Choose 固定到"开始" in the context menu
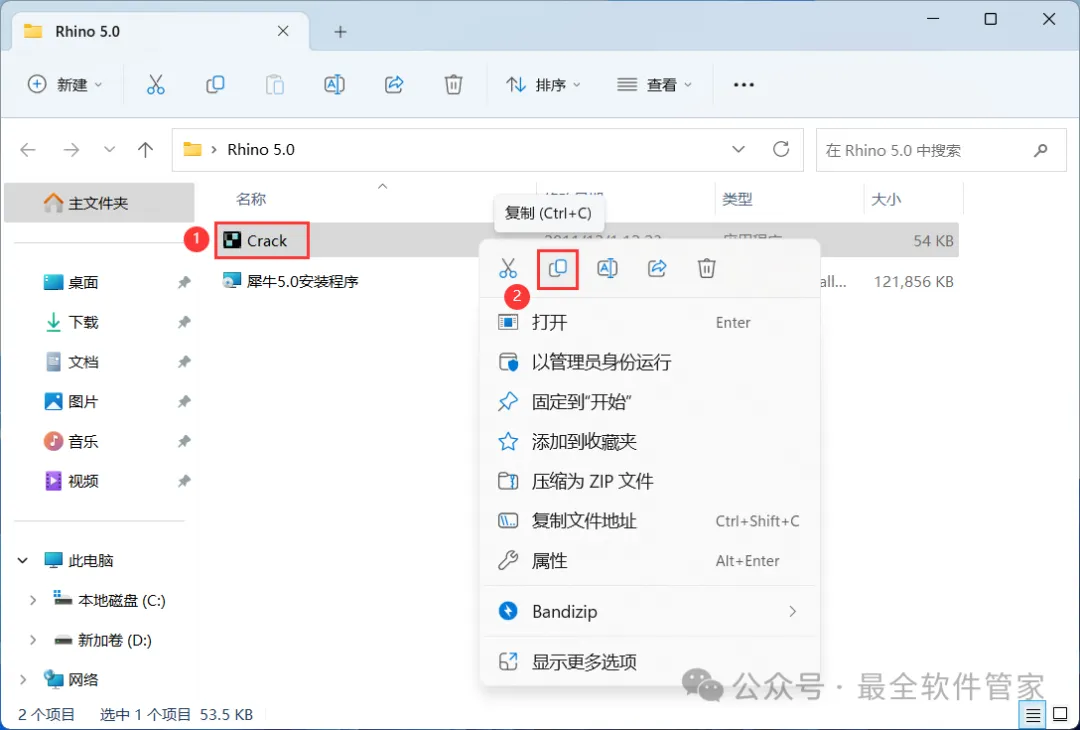 click(x=650, y=402)
